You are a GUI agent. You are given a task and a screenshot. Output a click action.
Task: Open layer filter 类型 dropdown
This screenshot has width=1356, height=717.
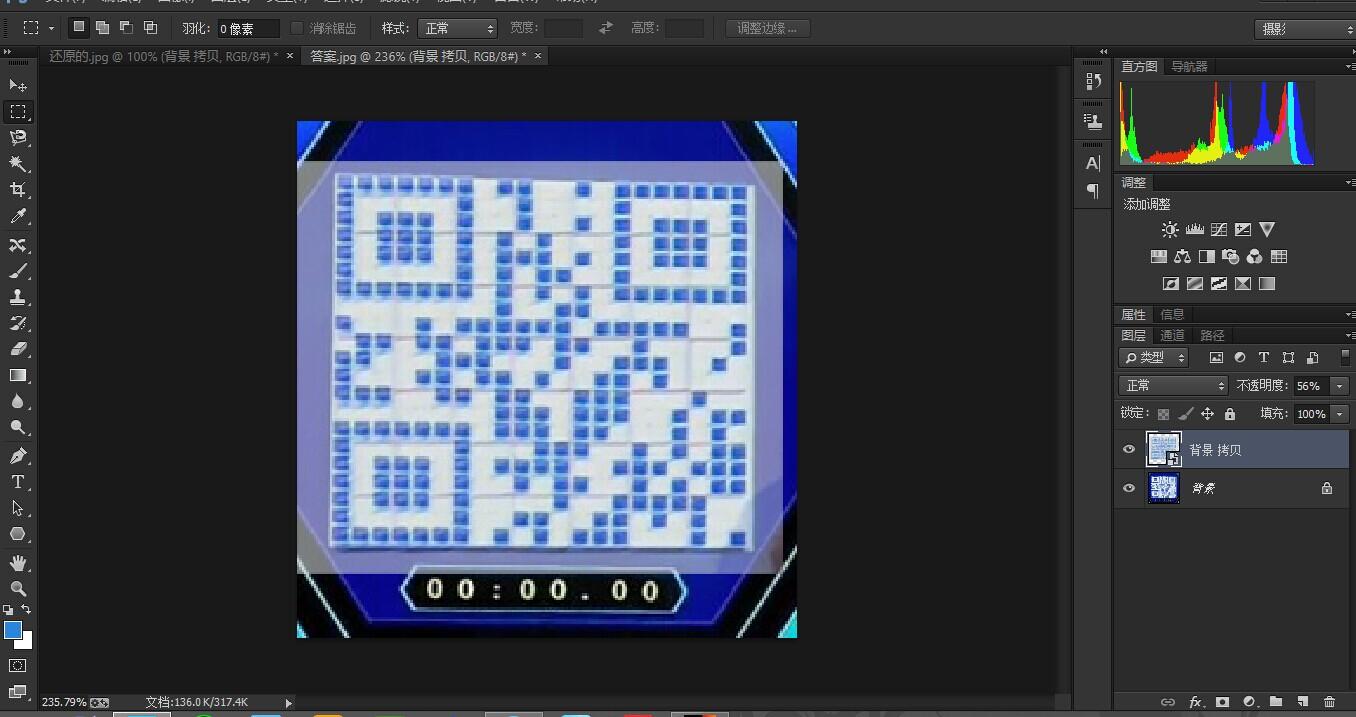tap(1154, 358)
